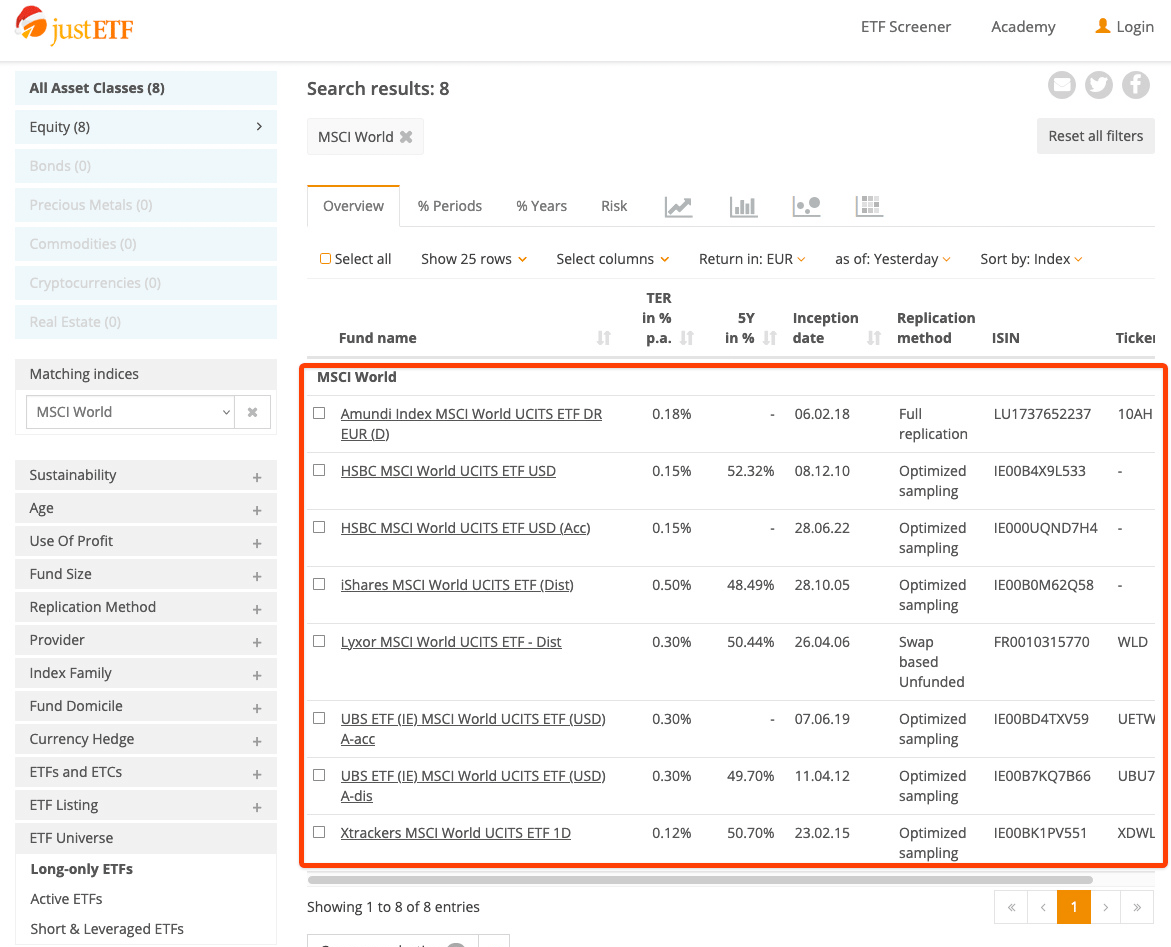Share results via email icon
The image size is (1171, 947).
click(1061, 86)
